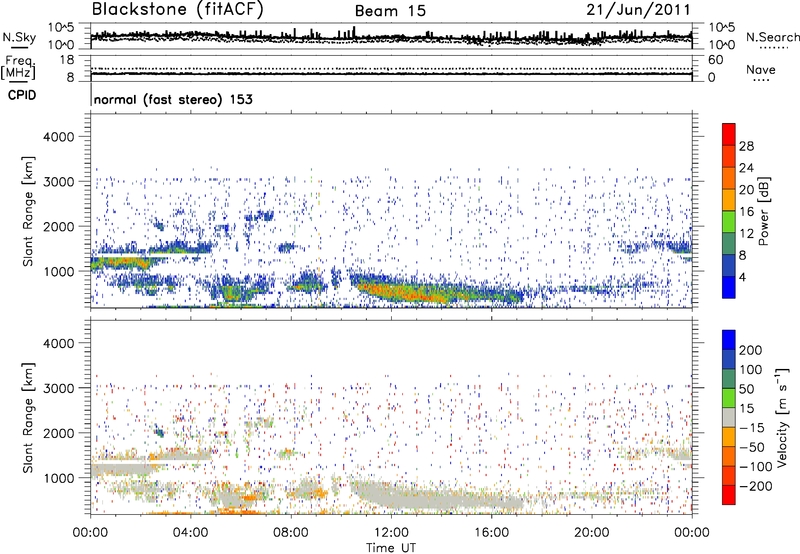
Task: Pick the light green 12–16 dB Power segment
Action: 729,222
